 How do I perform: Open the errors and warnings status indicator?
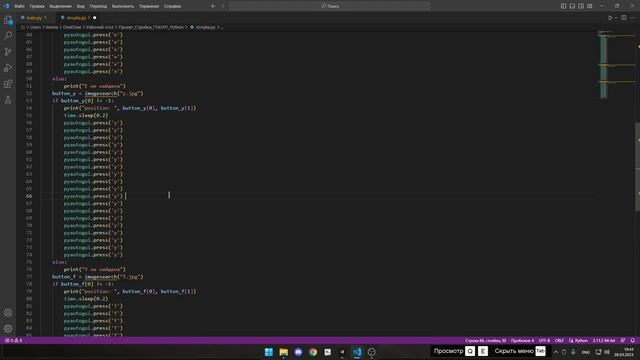point(13,340)
